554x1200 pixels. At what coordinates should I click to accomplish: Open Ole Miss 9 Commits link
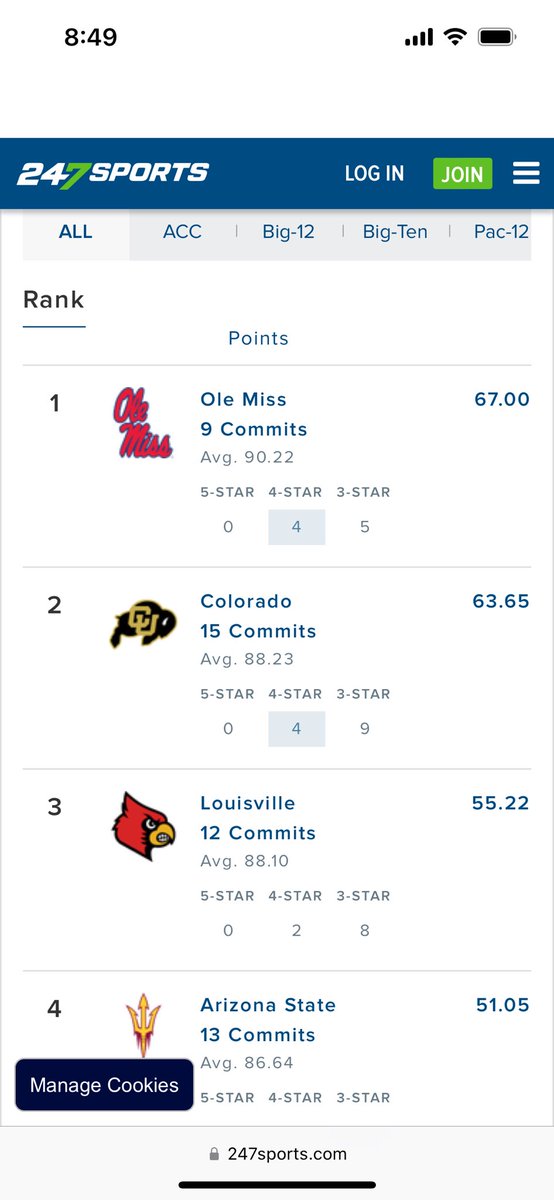coord(254,429)
